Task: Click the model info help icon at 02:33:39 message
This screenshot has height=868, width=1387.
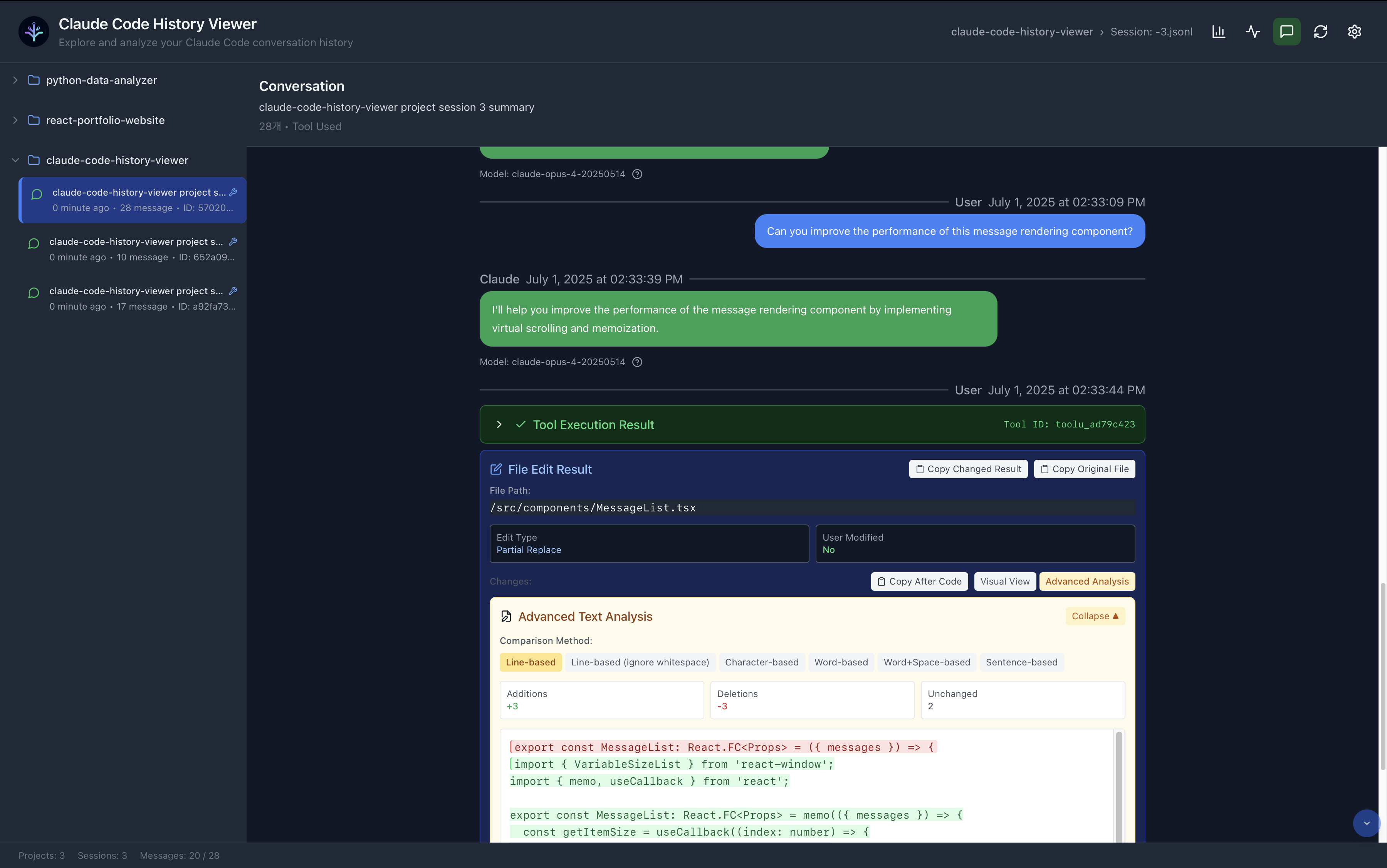Action: (x=637, y=362)
